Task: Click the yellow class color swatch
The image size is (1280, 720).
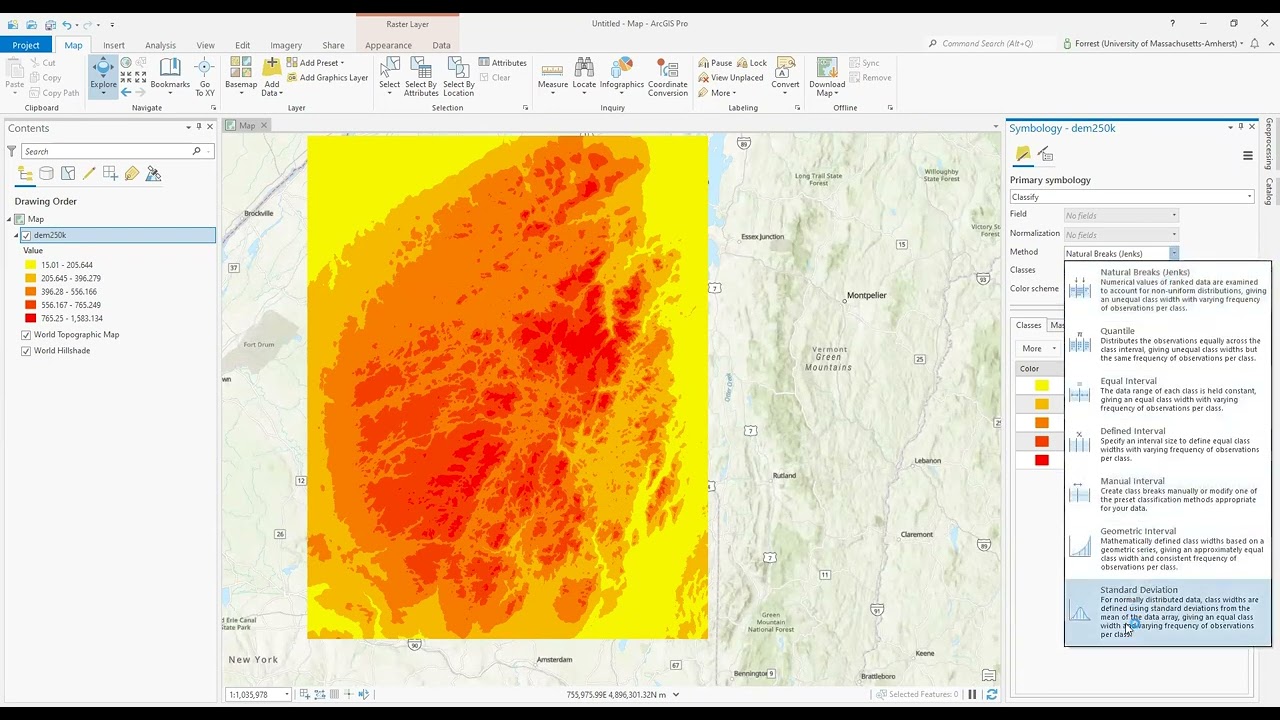Action: 1041,386
